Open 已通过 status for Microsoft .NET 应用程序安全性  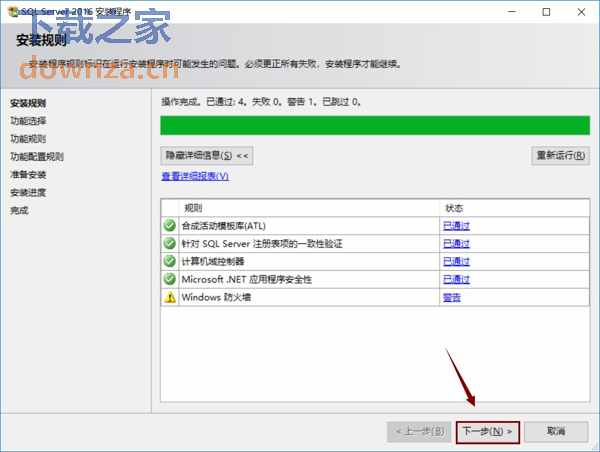(456, 279)
